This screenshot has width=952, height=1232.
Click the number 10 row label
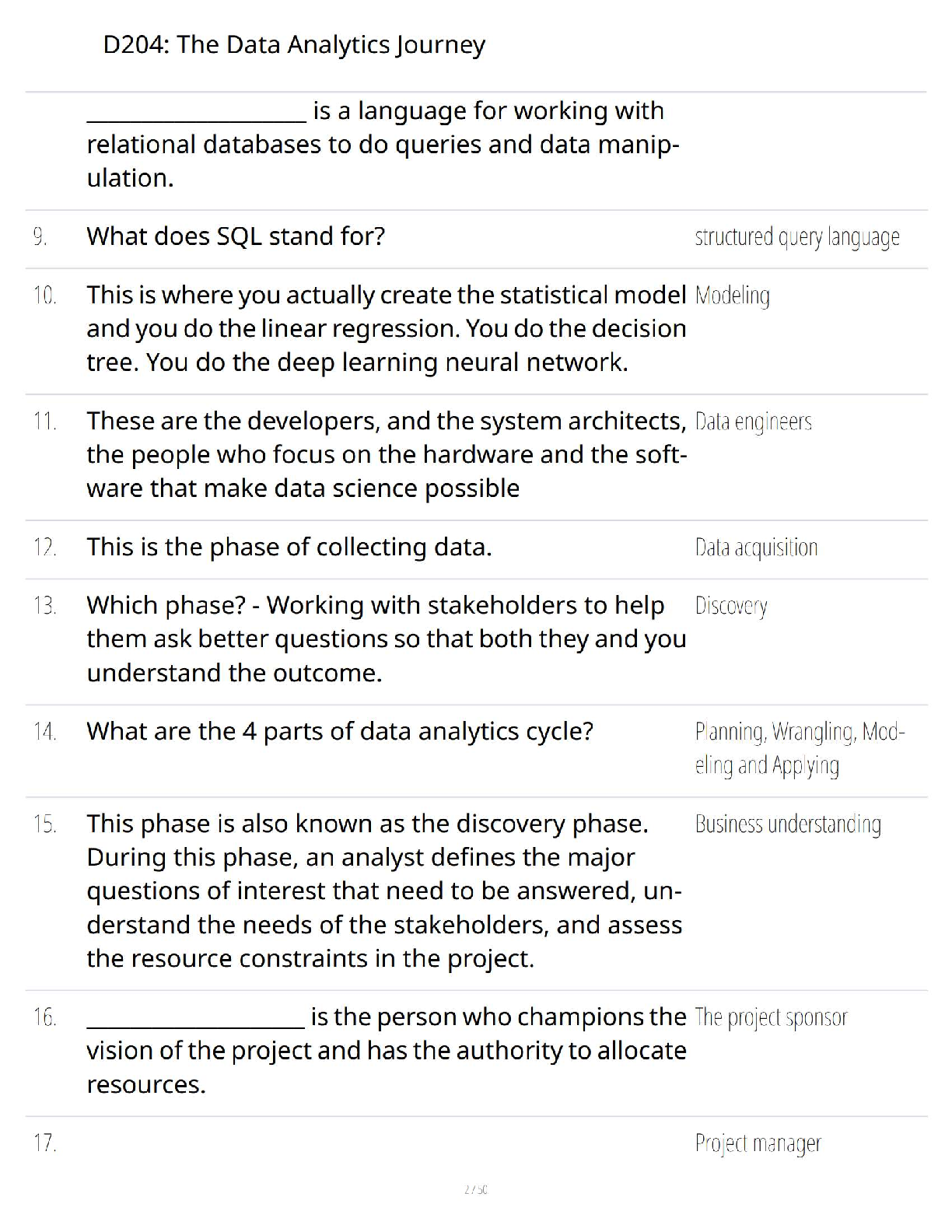[44, 296]
